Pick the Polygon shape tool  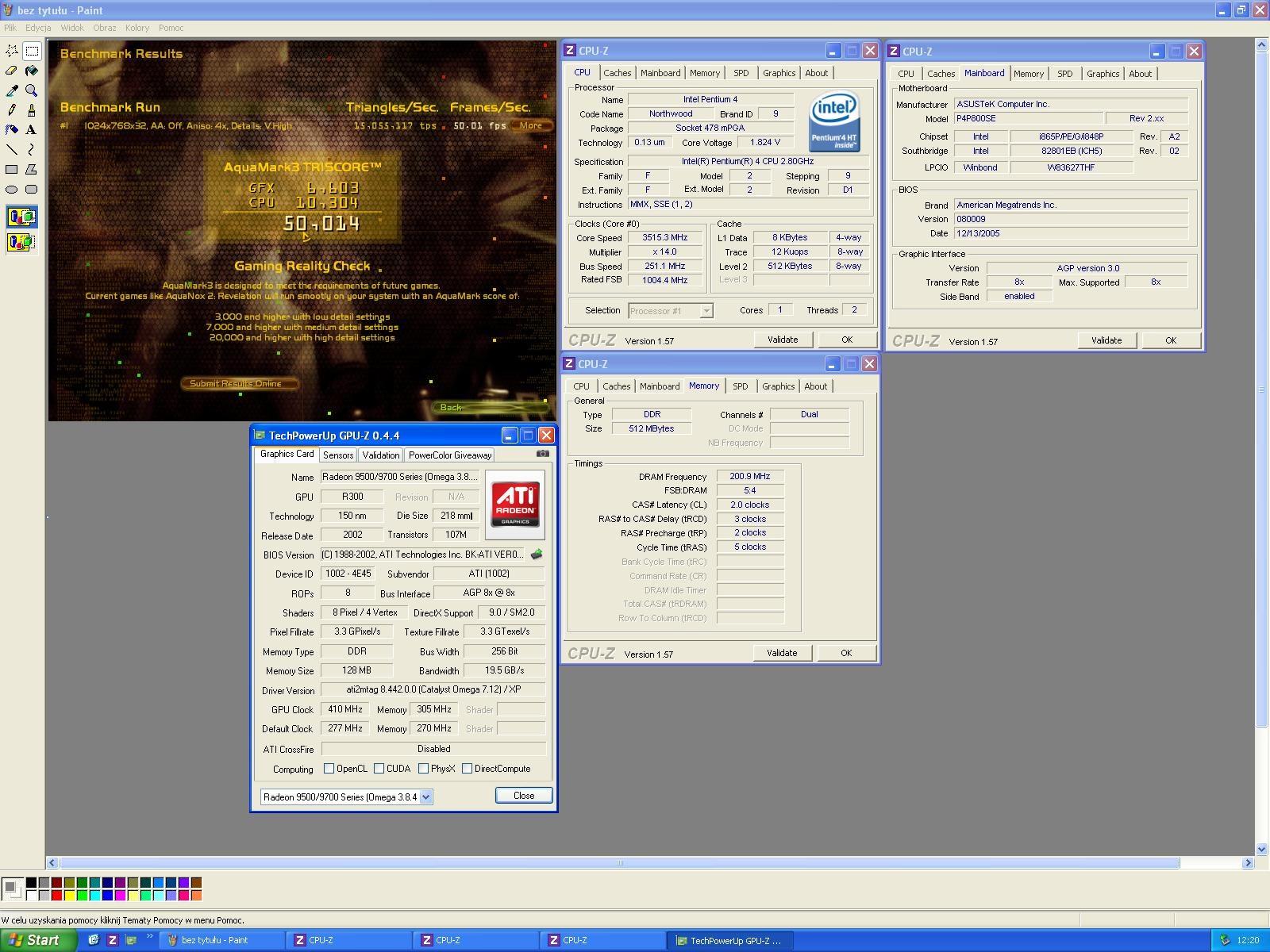coord(32,169)
